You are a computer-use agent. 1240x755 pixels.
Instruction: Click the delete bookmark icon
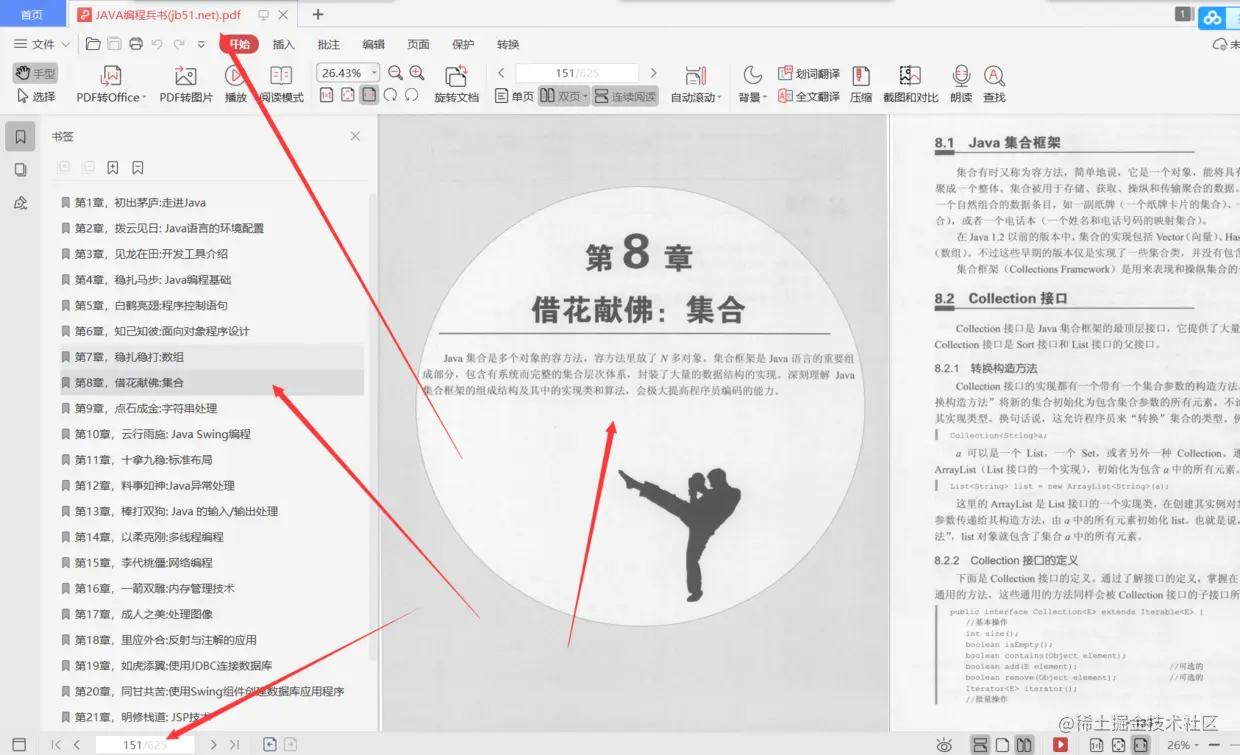tap(138, 167)
